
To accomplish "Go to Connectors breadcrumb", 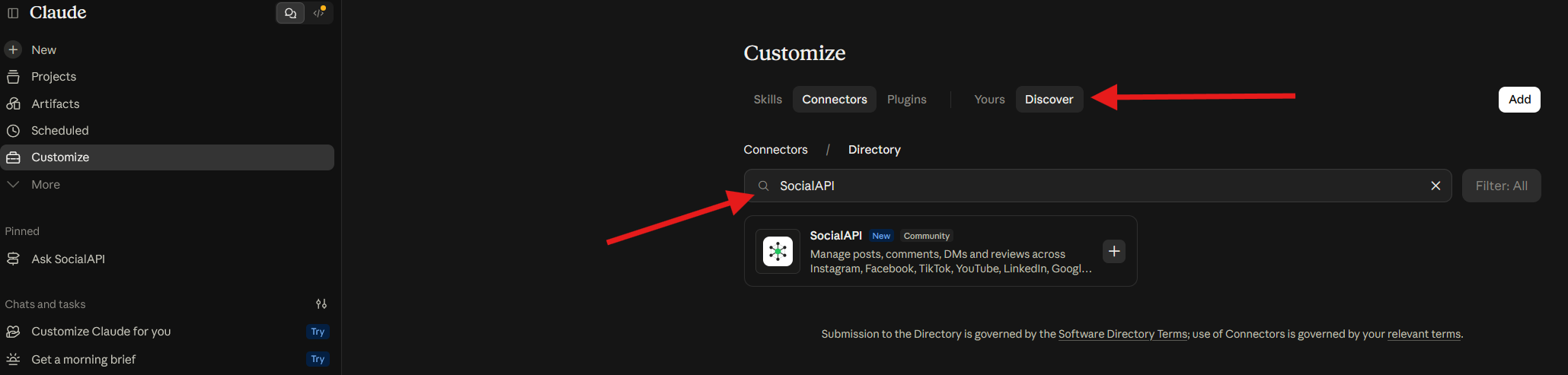I will [775, 149].
